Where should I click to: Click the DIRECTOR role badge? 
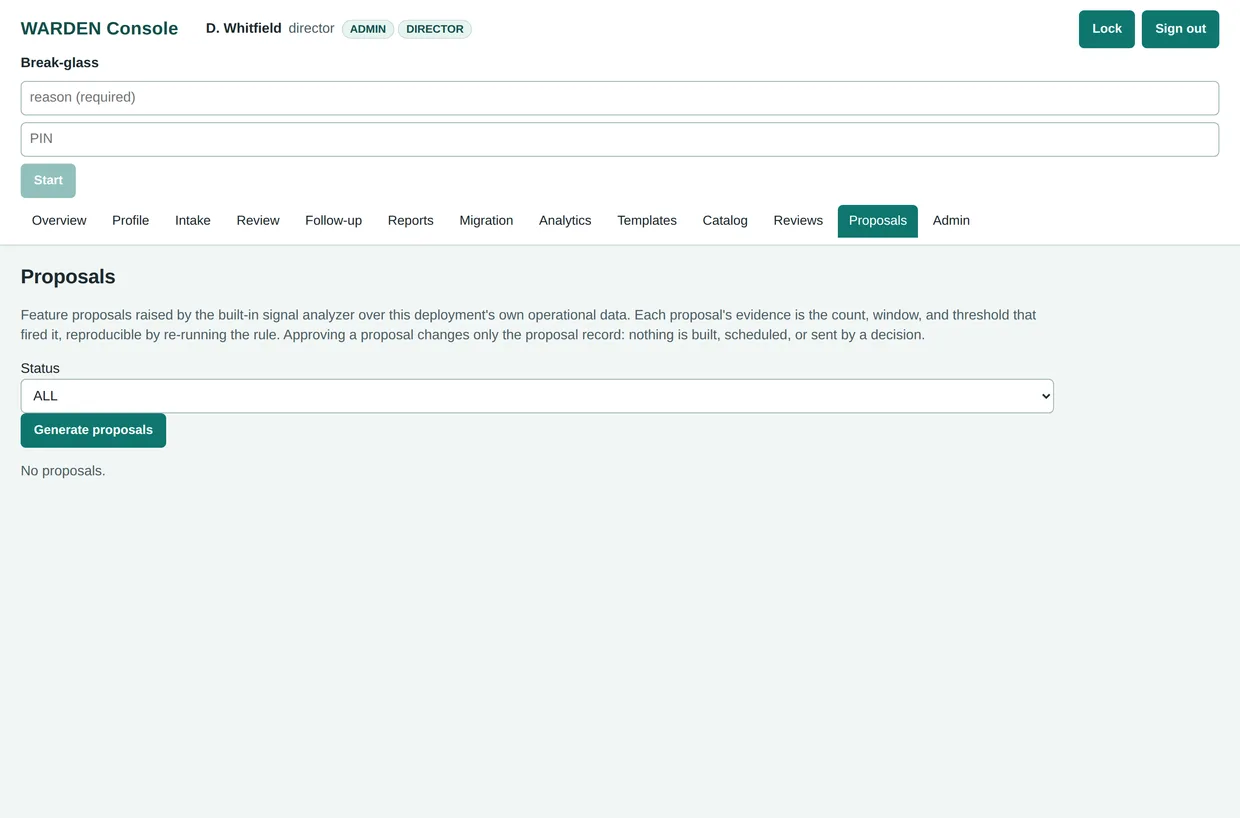pos(435,29)
